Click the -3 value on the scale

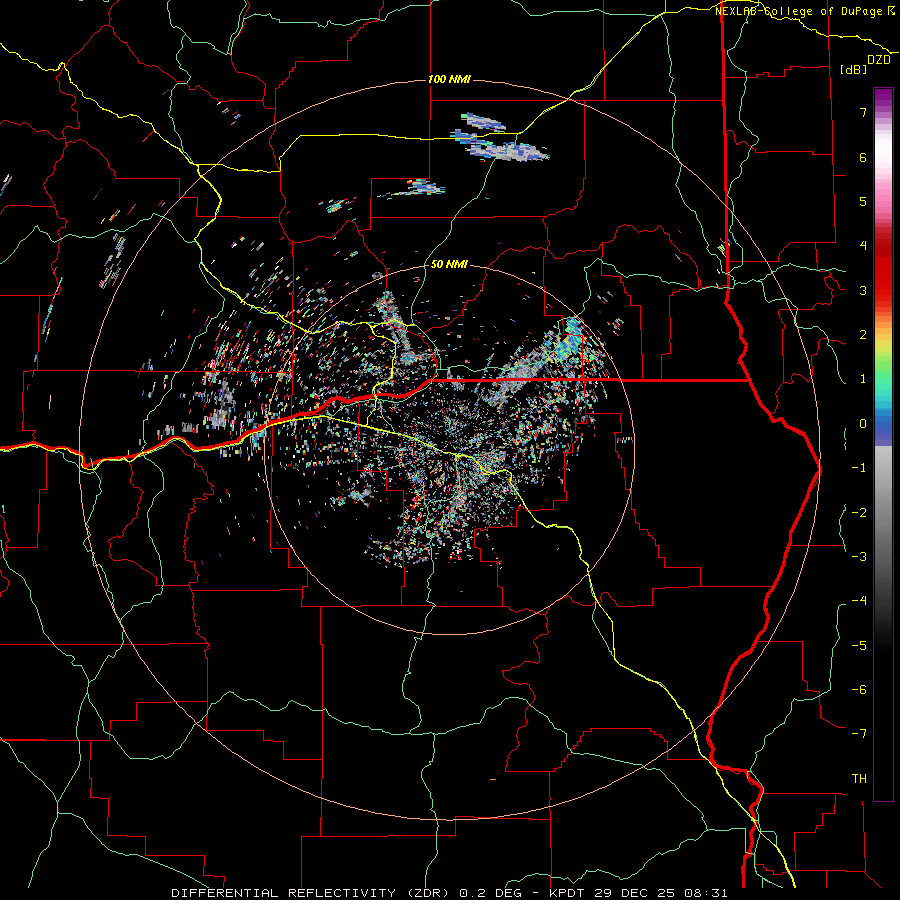(x=859, y=556)
